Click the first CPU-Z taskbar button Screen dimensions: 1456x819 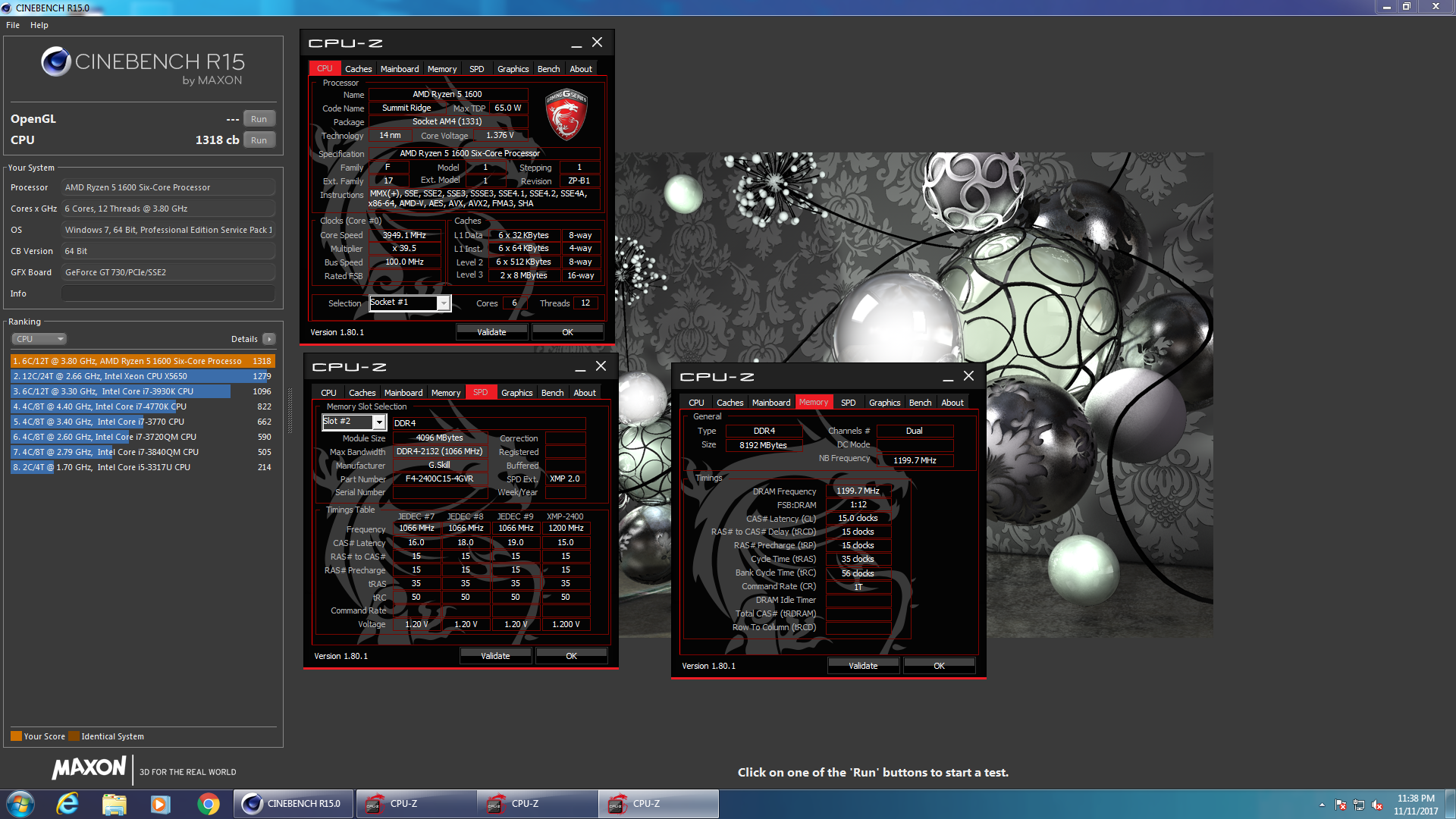[x=416, y=804]
